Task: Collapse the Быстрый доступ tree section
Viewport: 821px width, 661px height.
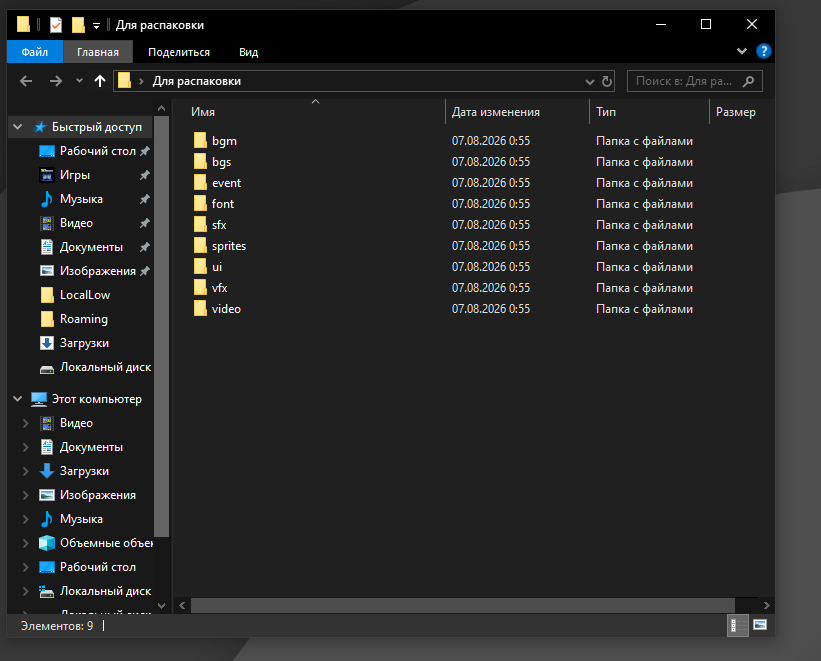Action: click(x=18, y=127)
